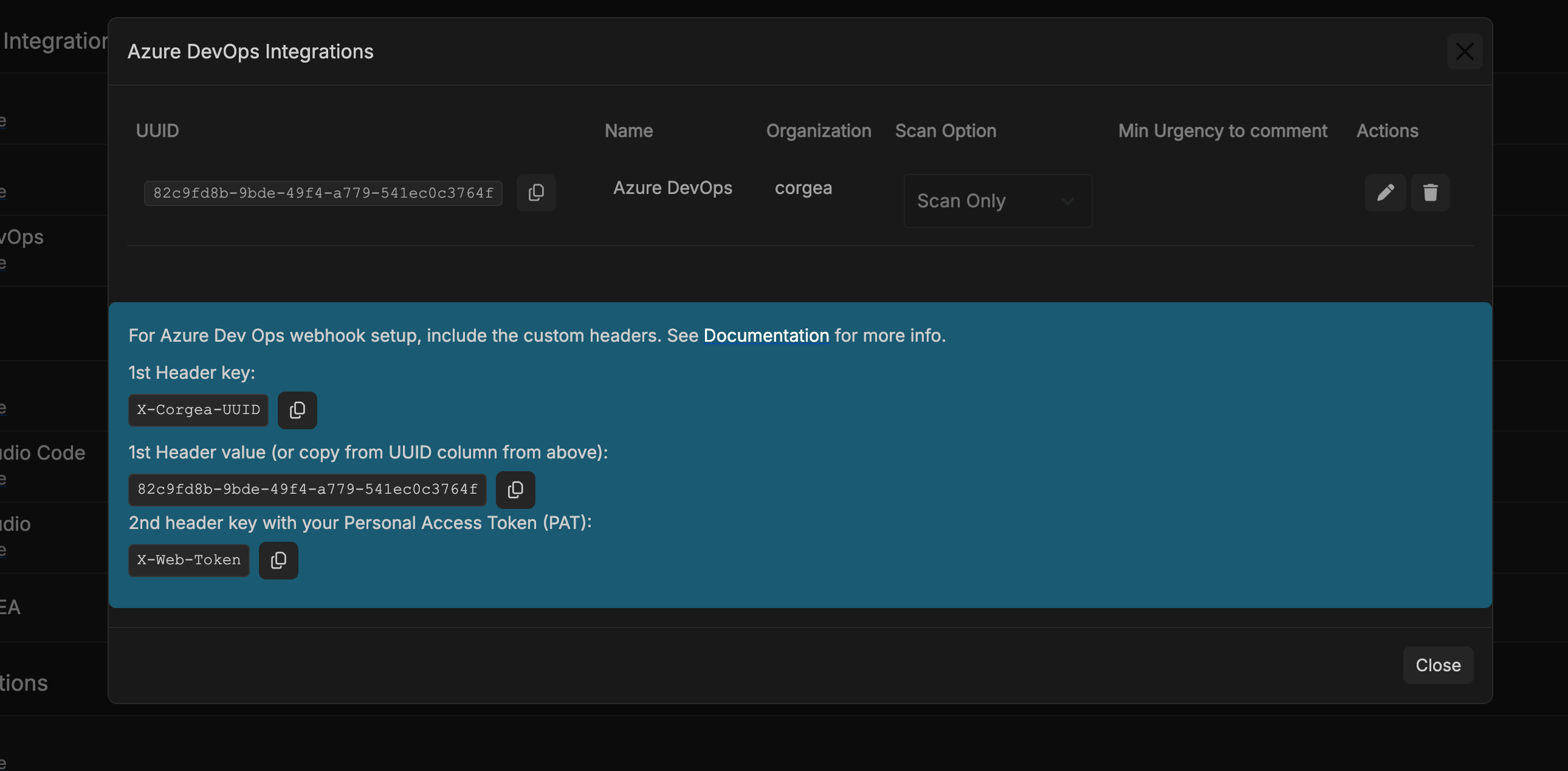Click the Organization column header

coord(818,131)
